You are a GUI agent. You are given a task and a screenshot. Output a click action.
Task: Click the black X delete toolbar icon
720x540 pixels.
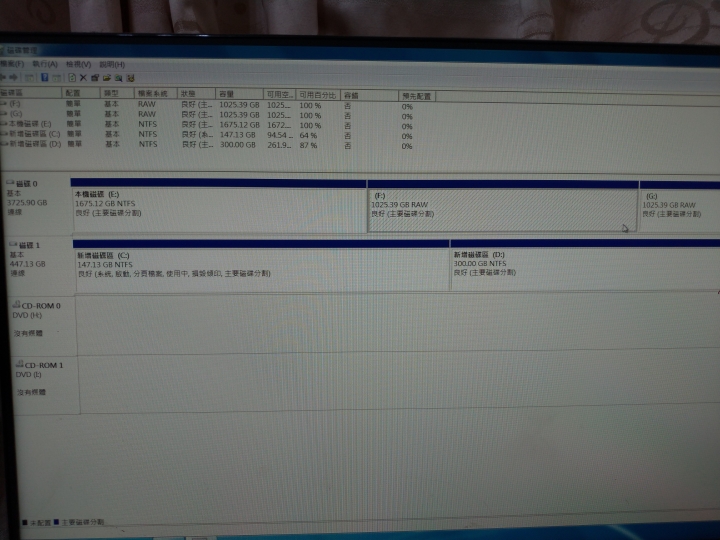pyautogui.click(x=83, y=78)
